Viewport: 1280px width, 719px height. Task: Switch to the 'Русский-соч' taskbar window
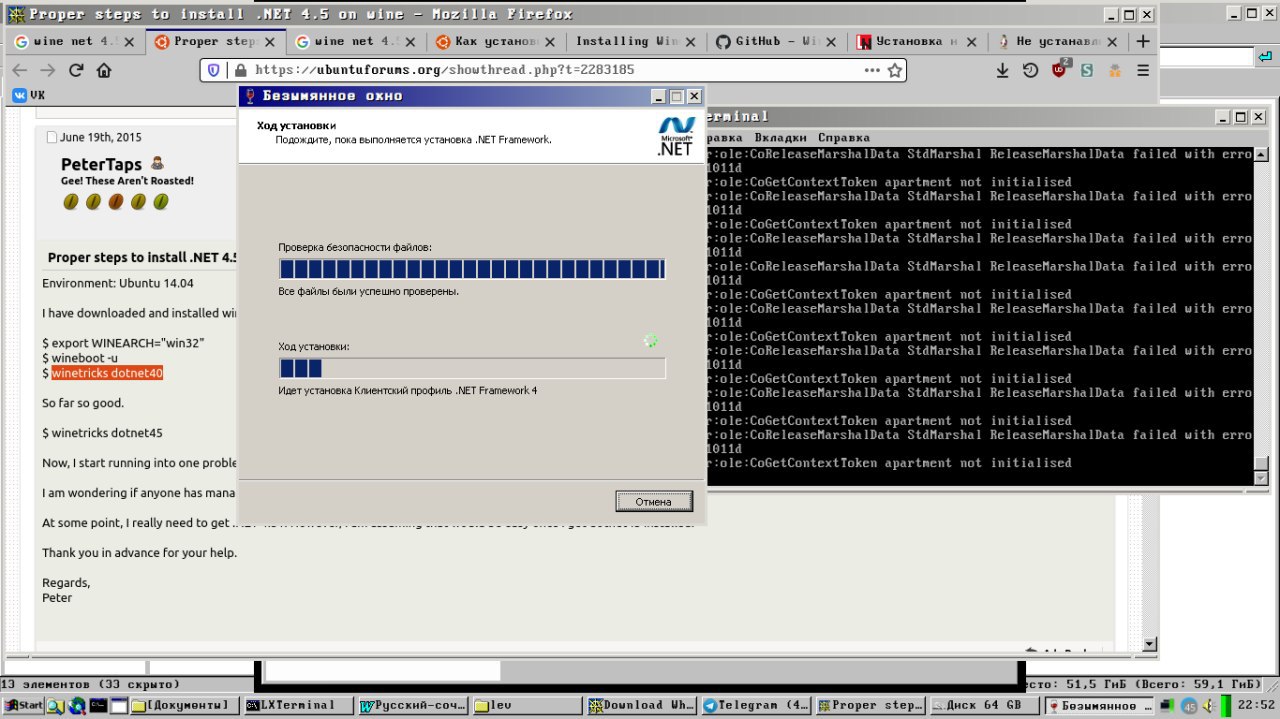tap(413, 705)
